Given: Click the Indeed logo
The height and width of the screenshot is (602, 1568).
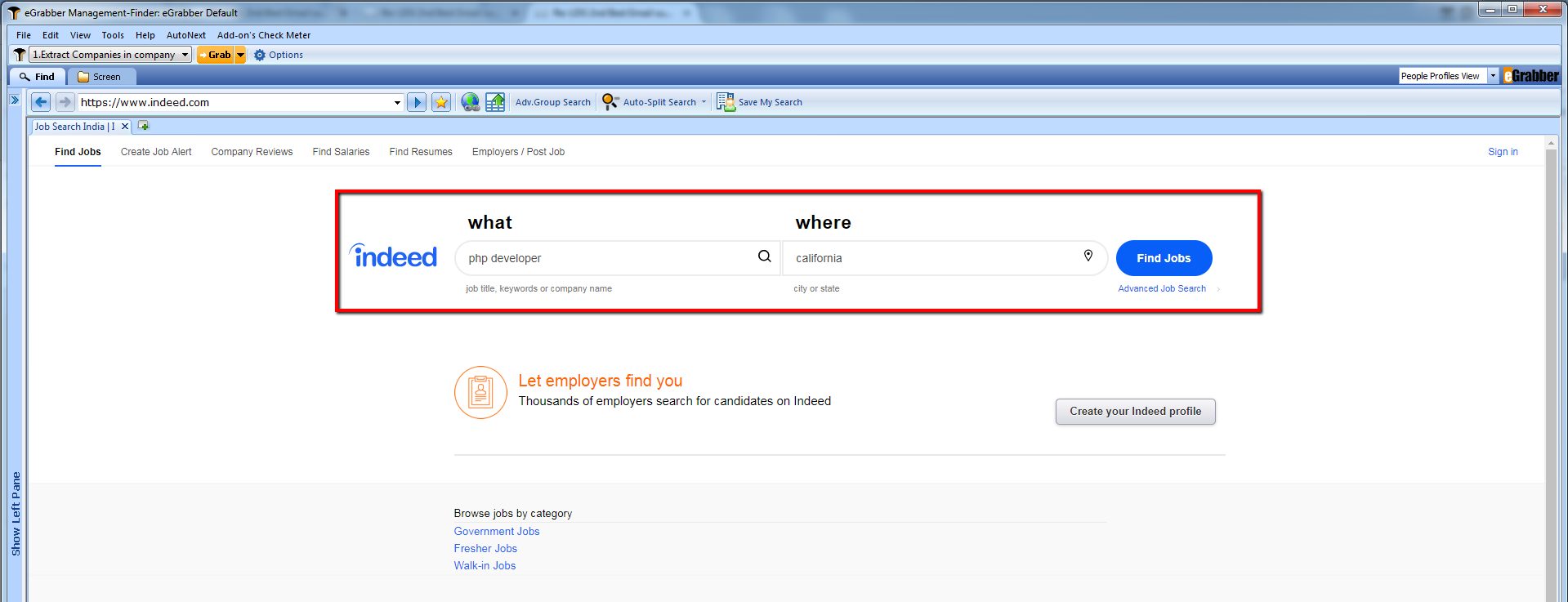Looking at the screenshot, I should pos(394,256).
